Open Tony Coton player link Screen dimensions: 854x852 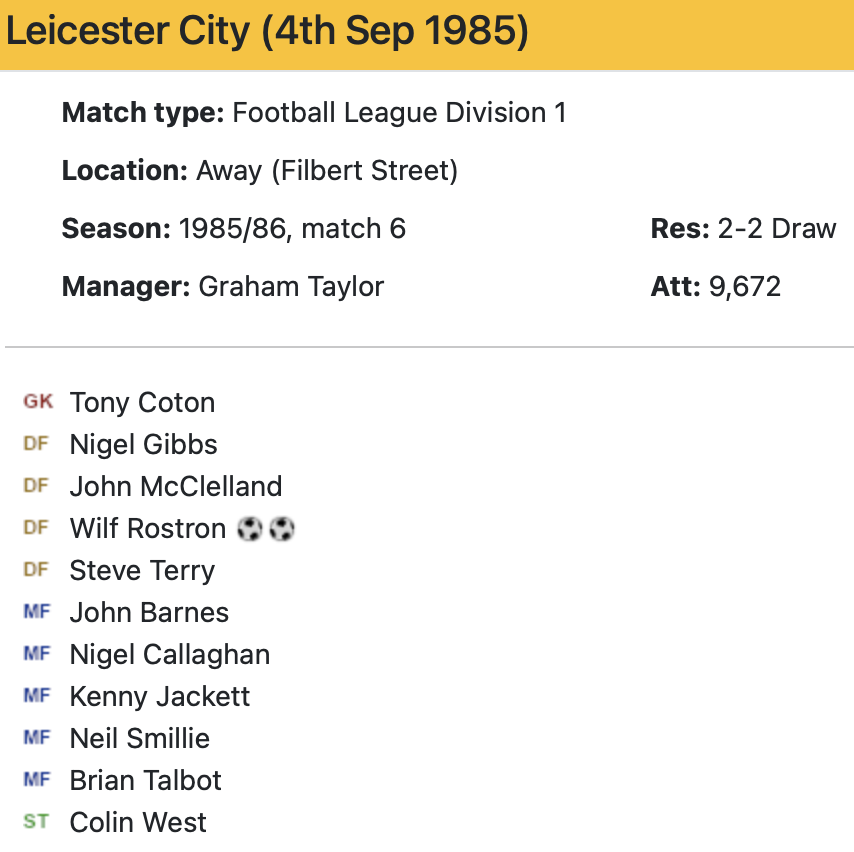(x=142, y=403)
